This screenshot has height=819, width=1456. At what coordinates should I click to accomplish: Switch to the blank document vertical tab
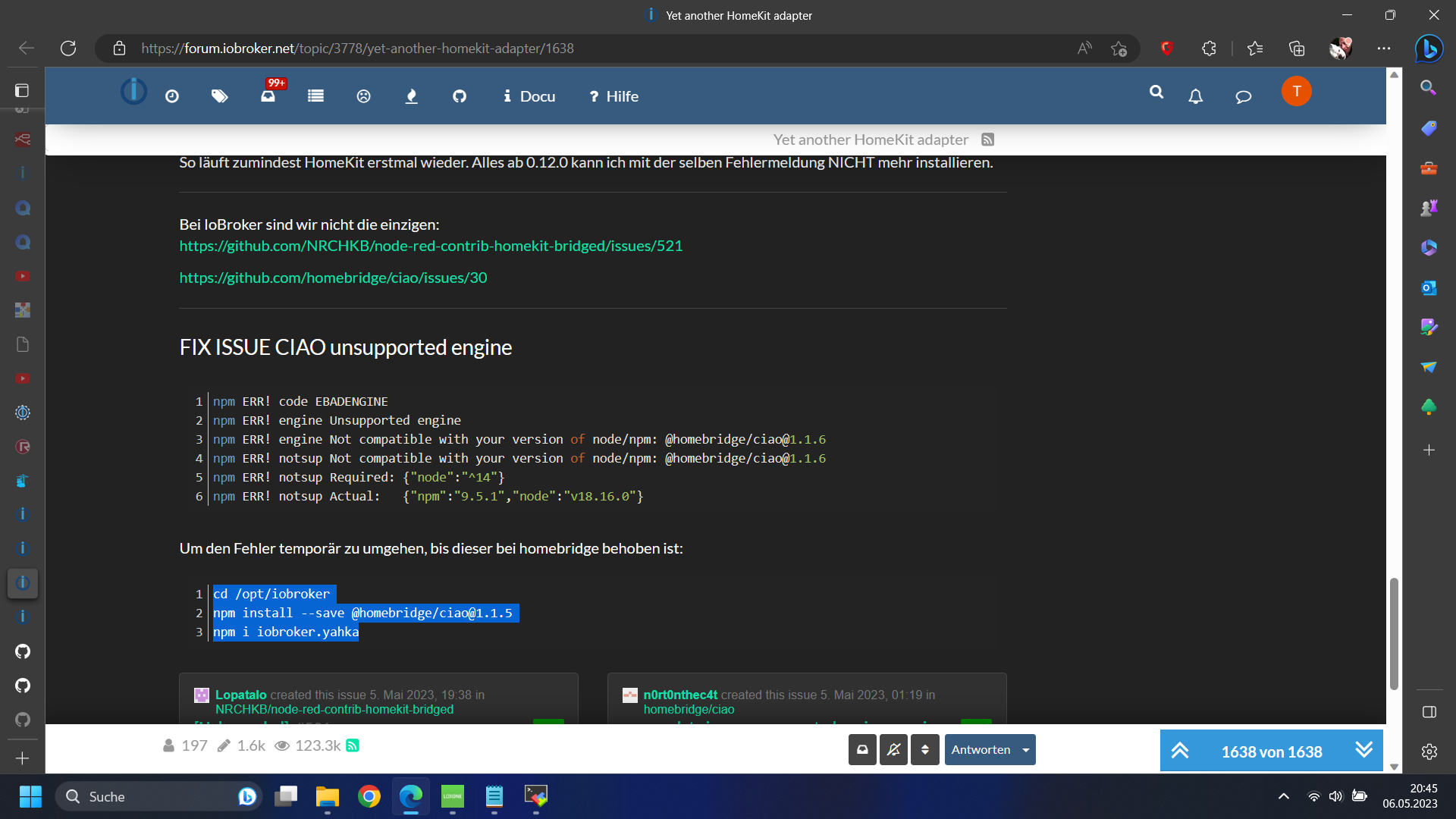tap(23, 344)
